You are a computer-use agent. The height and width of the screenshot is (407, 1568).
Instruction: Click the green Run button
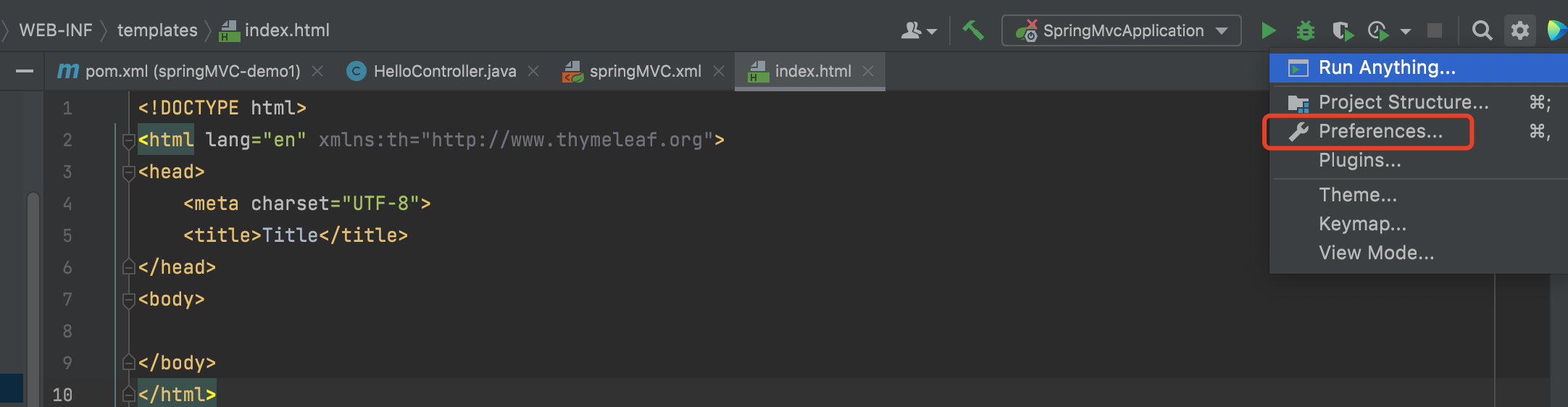coord(1268,30)
